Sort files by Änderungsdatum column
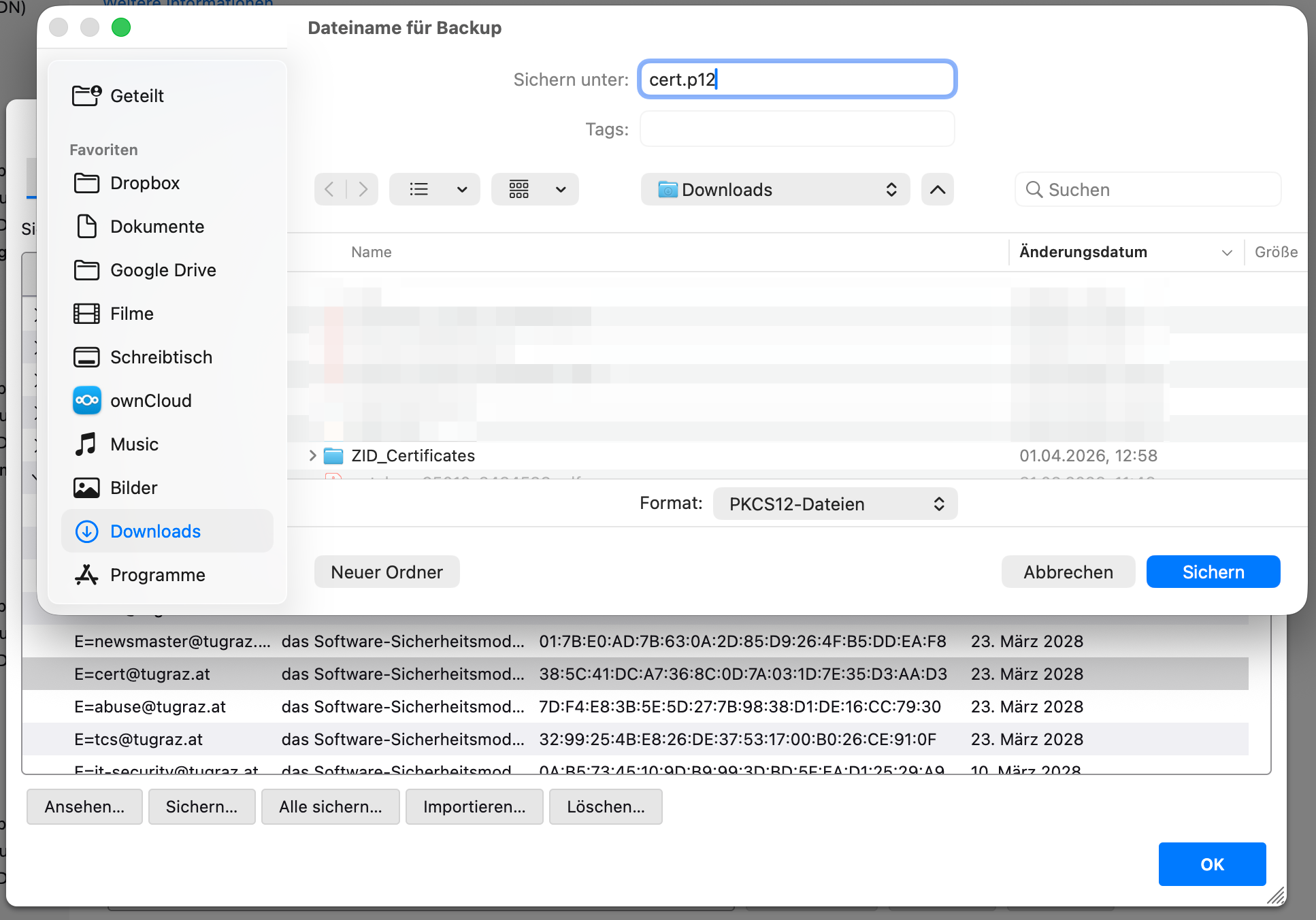Image resolution: width=1316 pixels, height=920 pixels. (x=1083, y=252)
